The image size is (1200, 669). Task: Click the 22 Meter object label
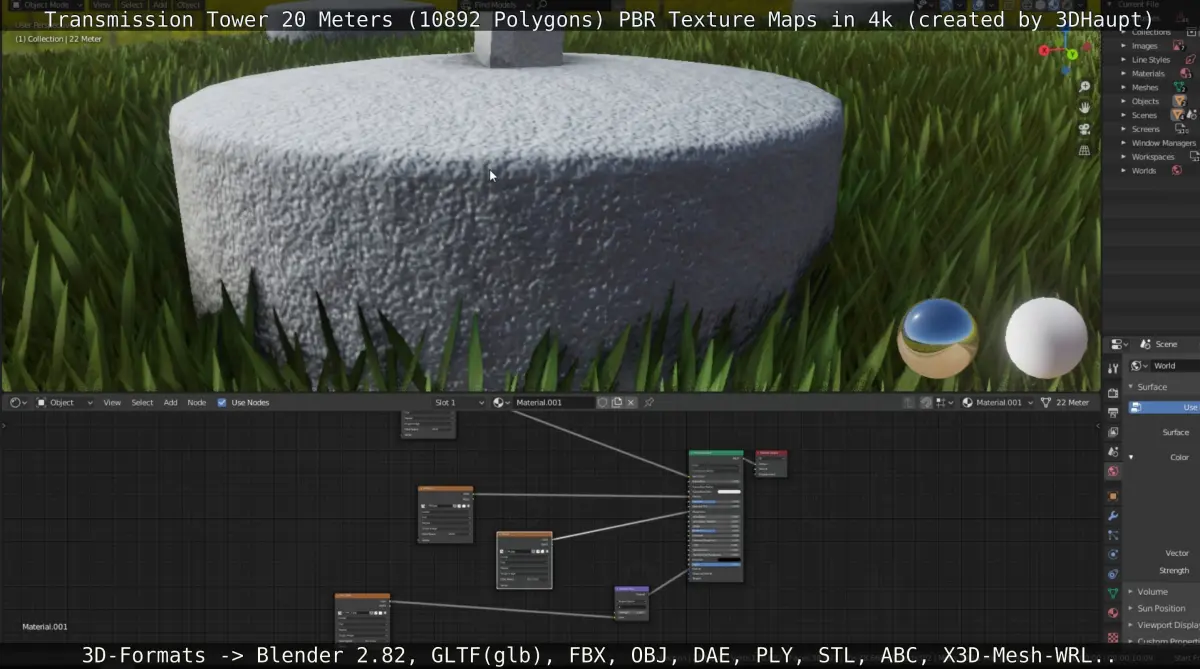(1071, 402)
